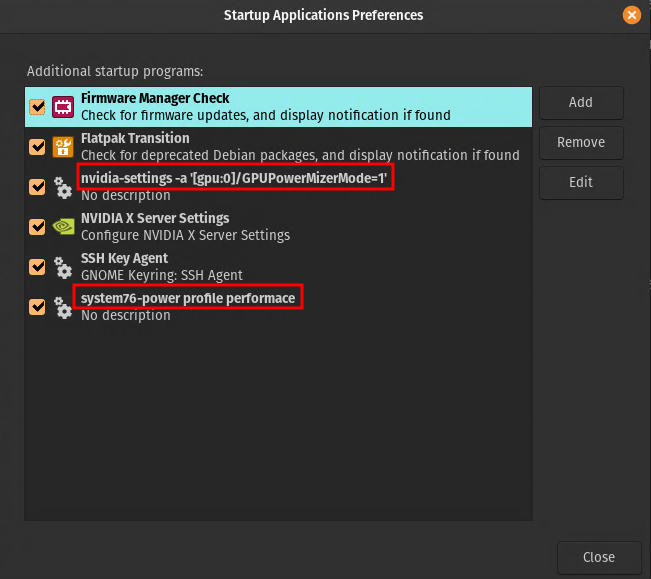Disable the Flatpak Transition startup entry checkbox
Viewport: 651px width, 579px height.
(x=37, y=147)
